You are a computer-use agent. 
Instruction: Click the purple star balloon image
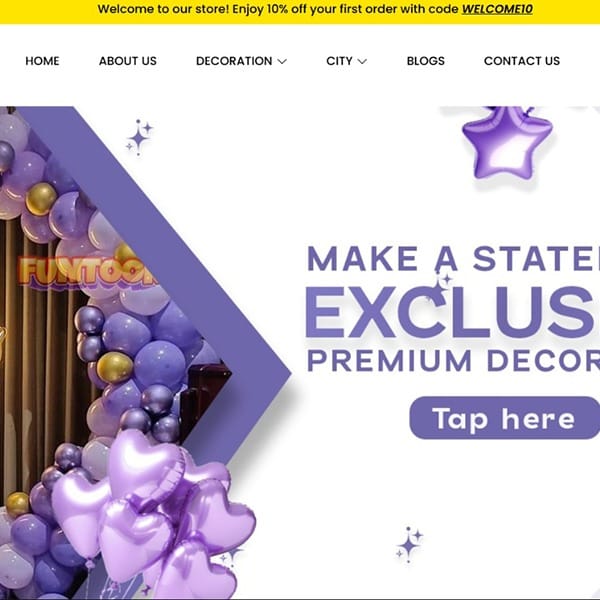(x=507, y=143)
